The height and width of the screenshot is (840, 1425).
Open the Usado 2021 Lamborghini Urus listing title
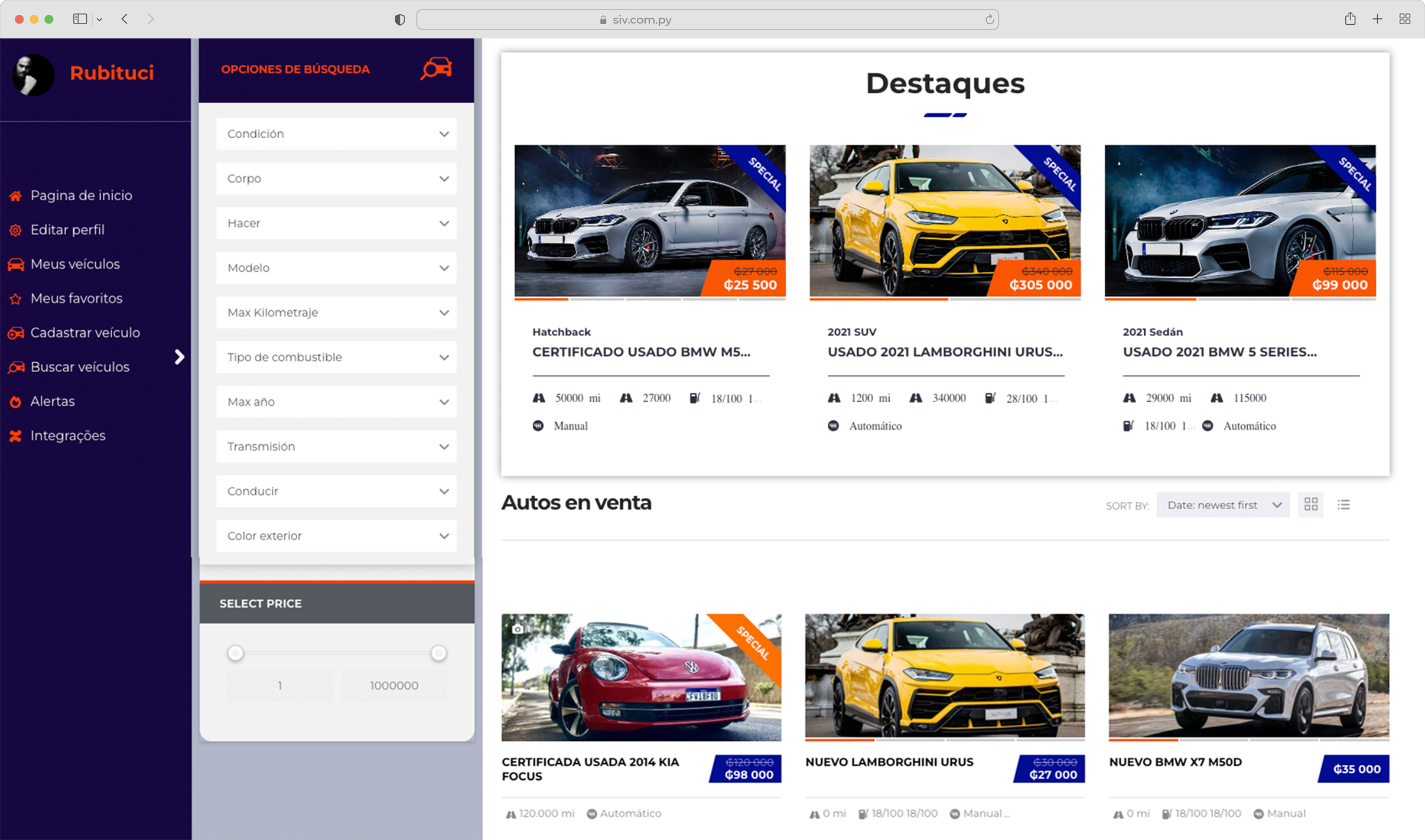pos(945,352)
